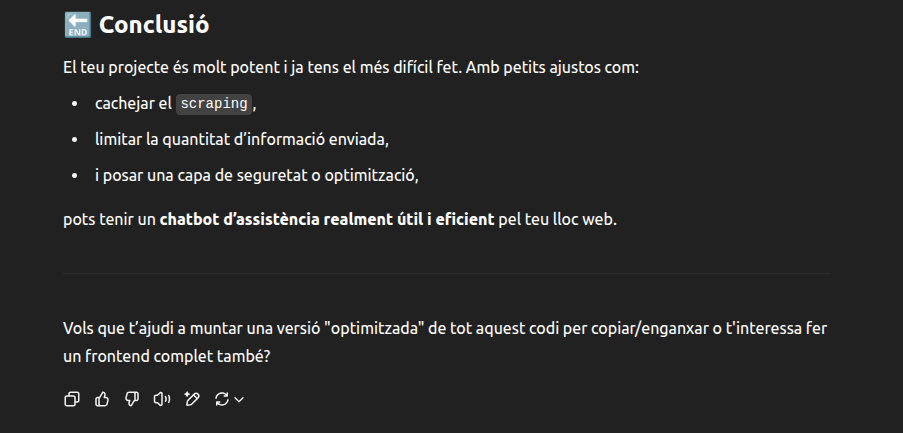903x433 pixels.
Task: Click the bullet starting with cachejar el
Action: click(176, 104)
